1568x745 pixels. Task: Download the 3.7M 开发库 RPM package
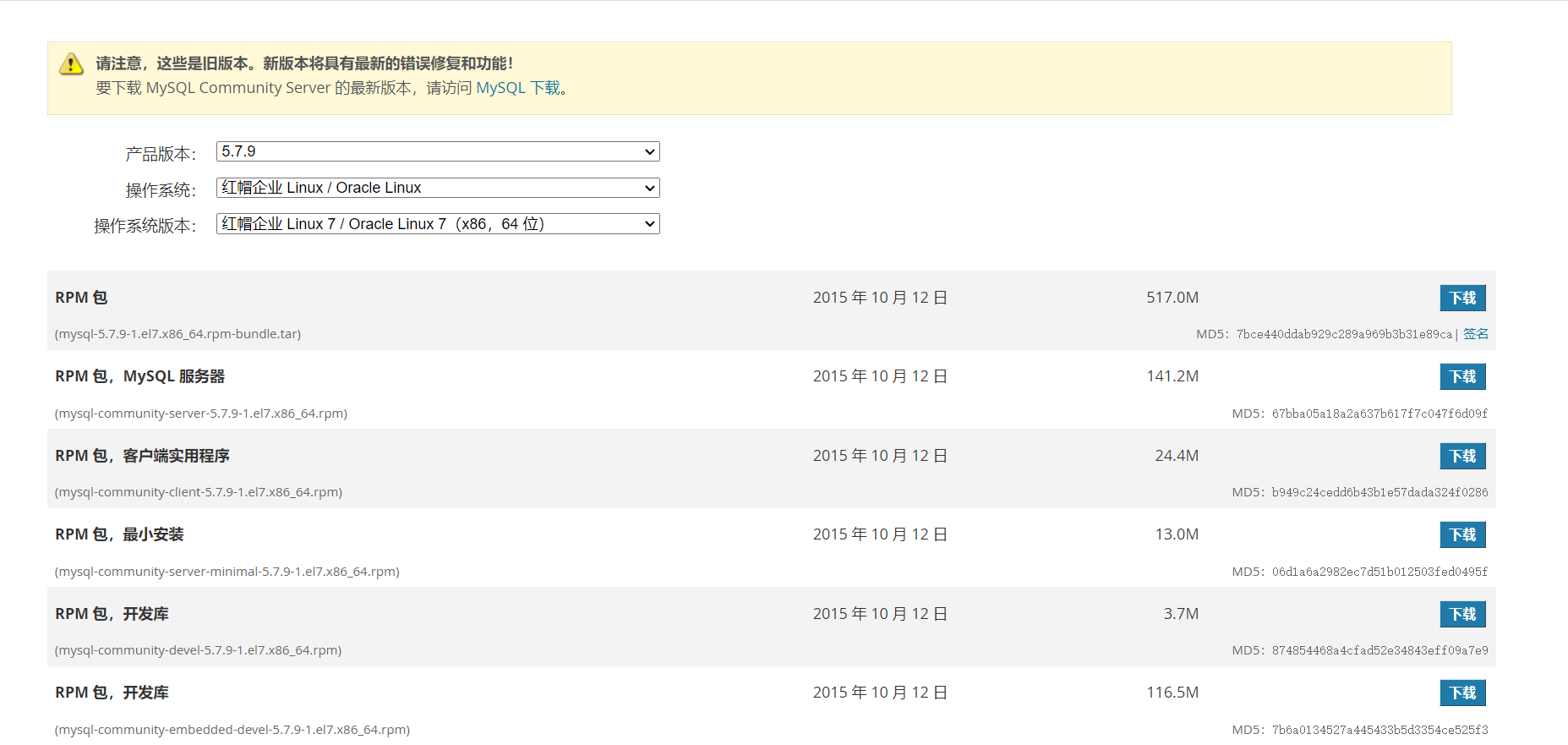(1462, 614)
